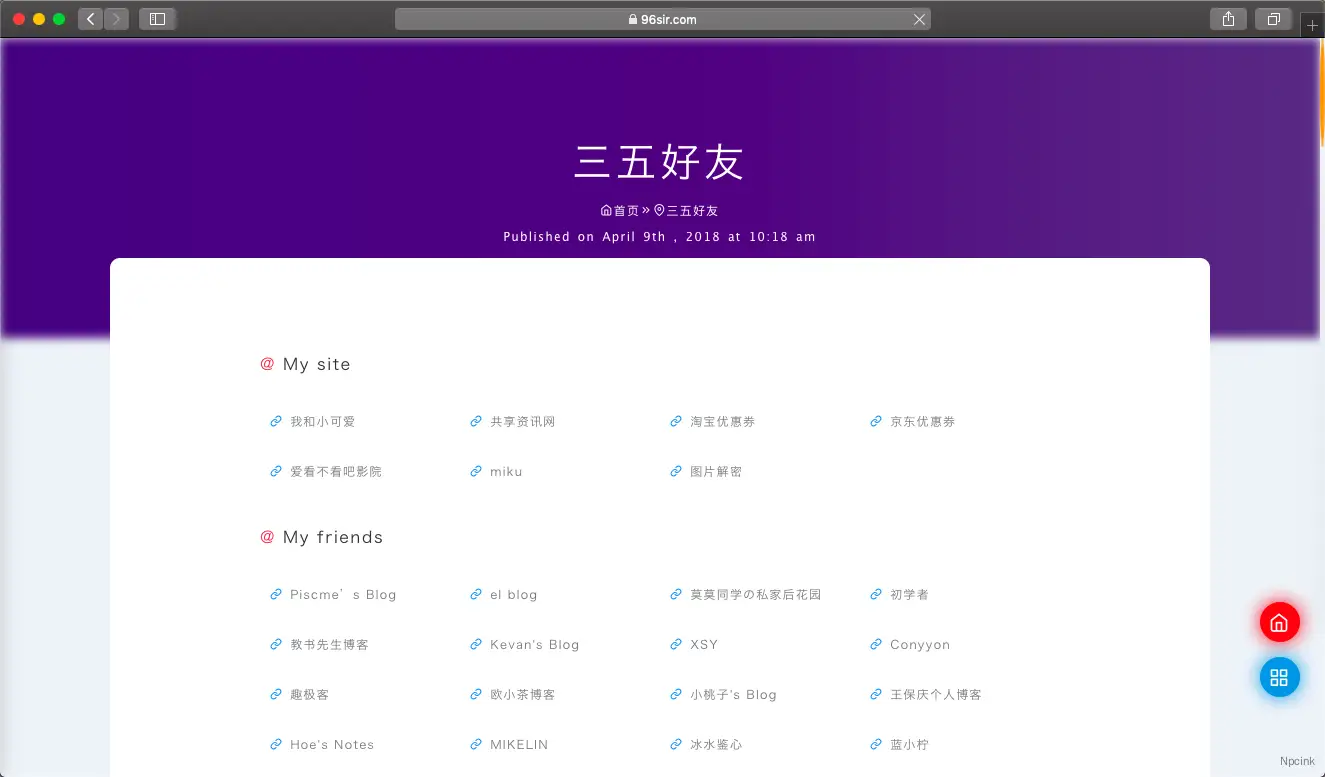Click the lock icon in address bar
The image size is (1325, 777).
pyautogui.click(x=633, y=19)
